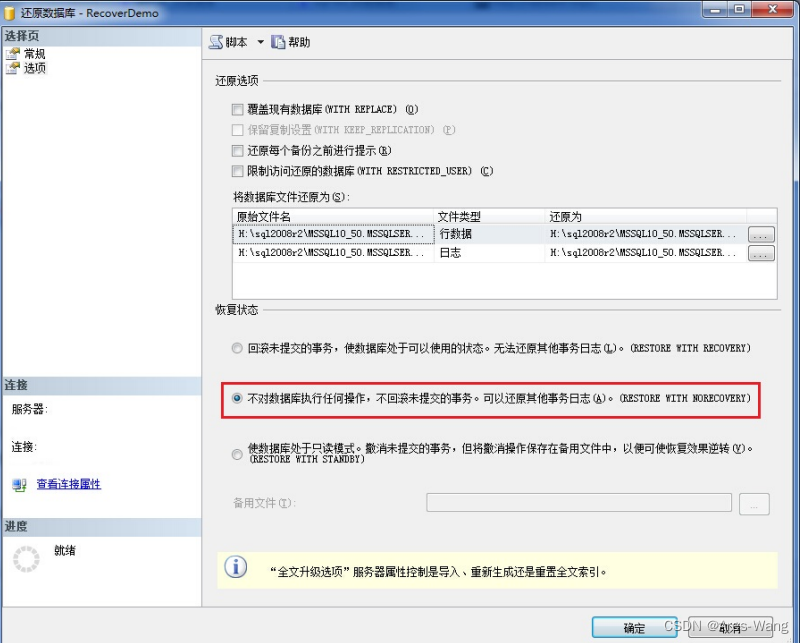The width and height of the screenshot is (804, 643).
Task: Select the 日志 file type cell
Action: (x=490, y=253)
